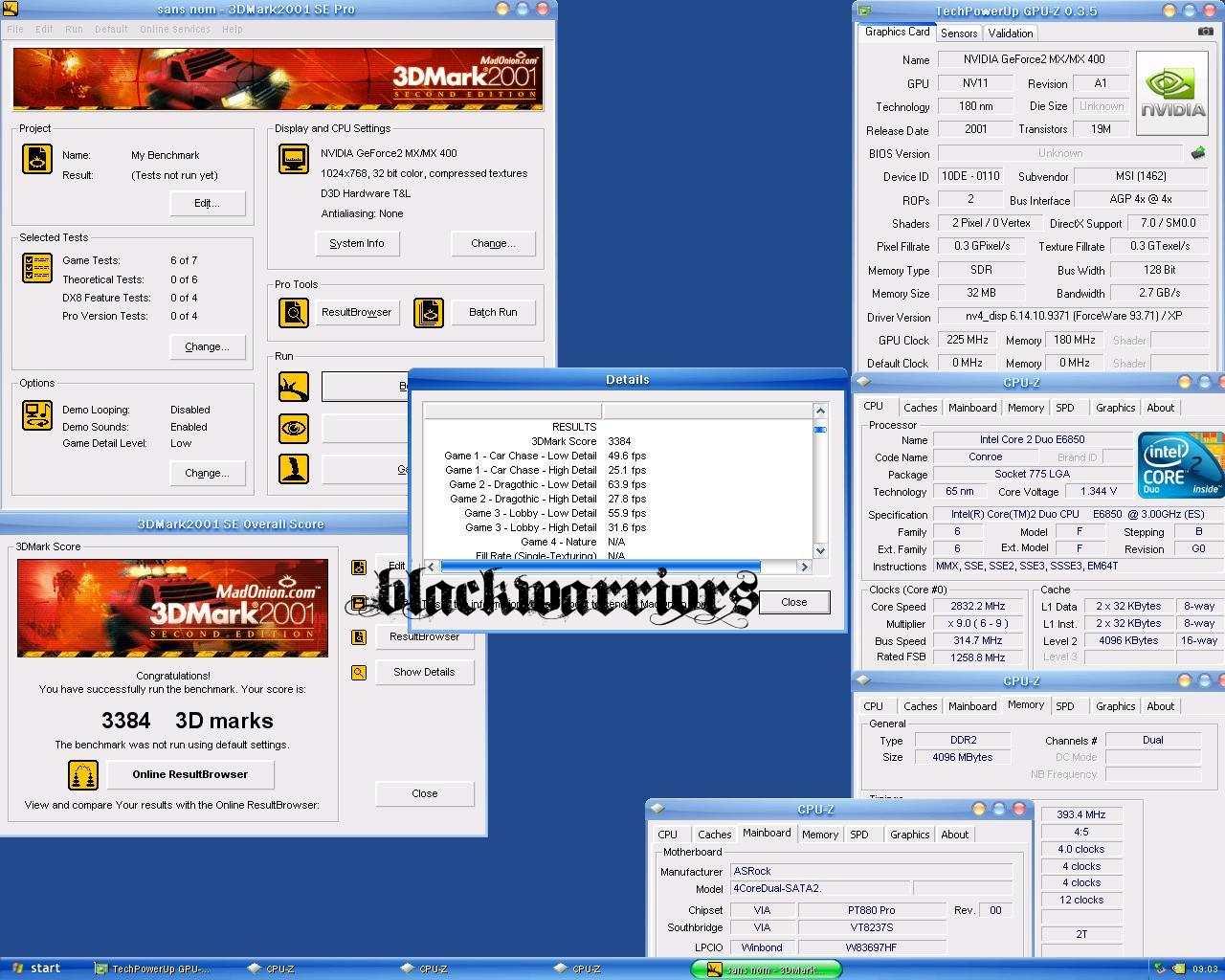Click the Edit... button in the Project section
Screen dimensions: 1225x980
coord(207,204)
